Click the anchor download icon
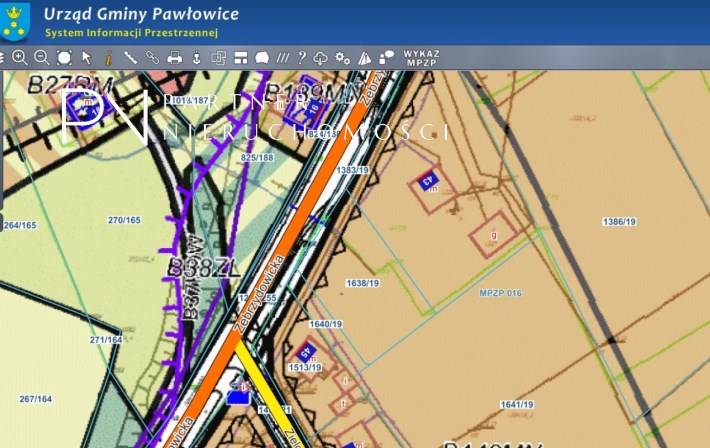The image size is (710, 448). pos(197,58)
